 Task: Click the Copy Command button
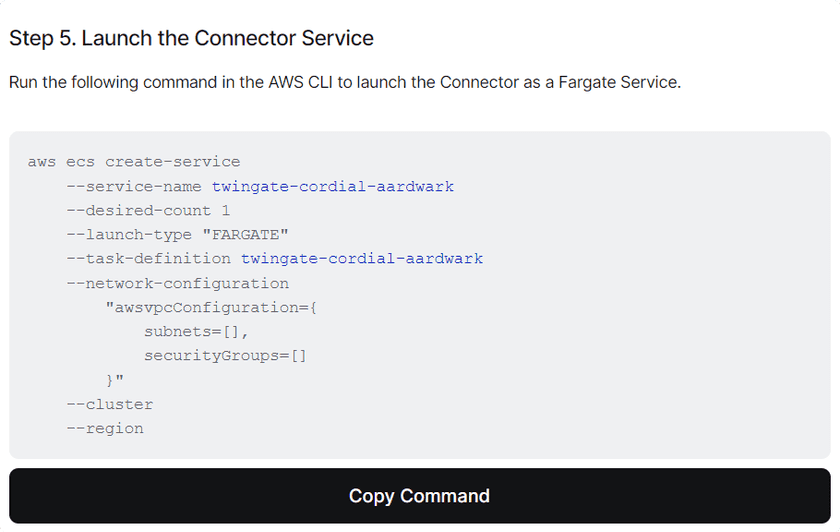419,496
